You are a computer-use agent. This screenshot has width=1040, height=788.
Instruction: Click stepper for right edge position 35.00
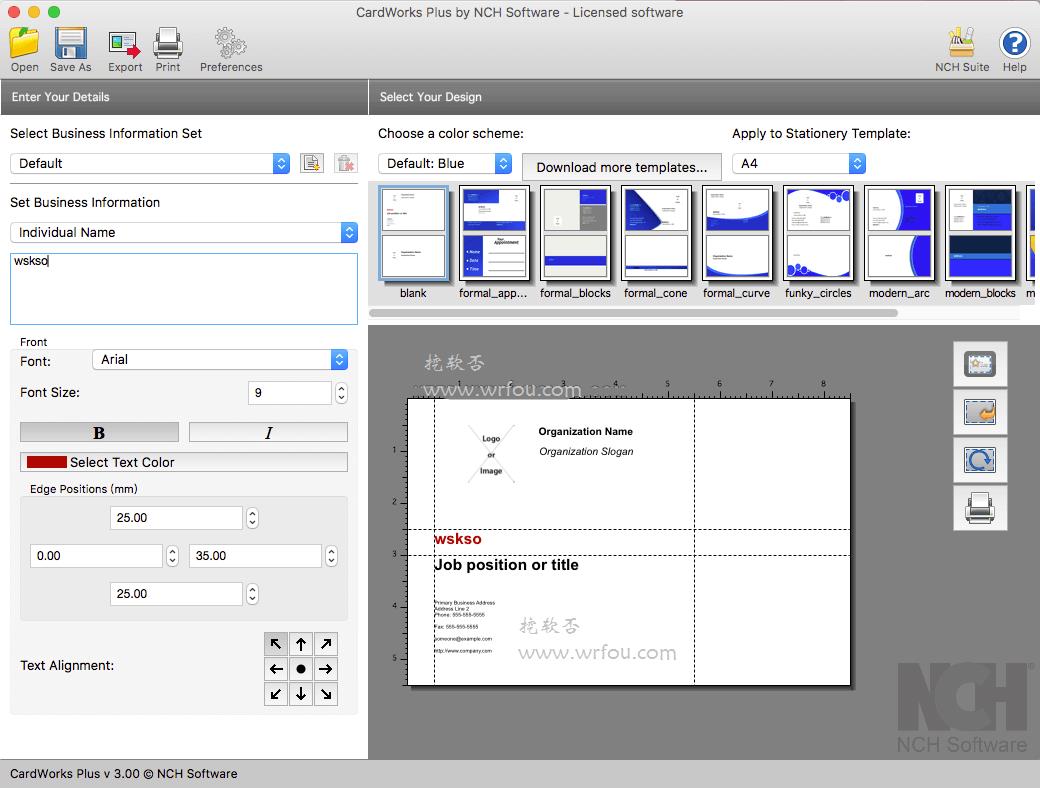[x=331, y=556]
